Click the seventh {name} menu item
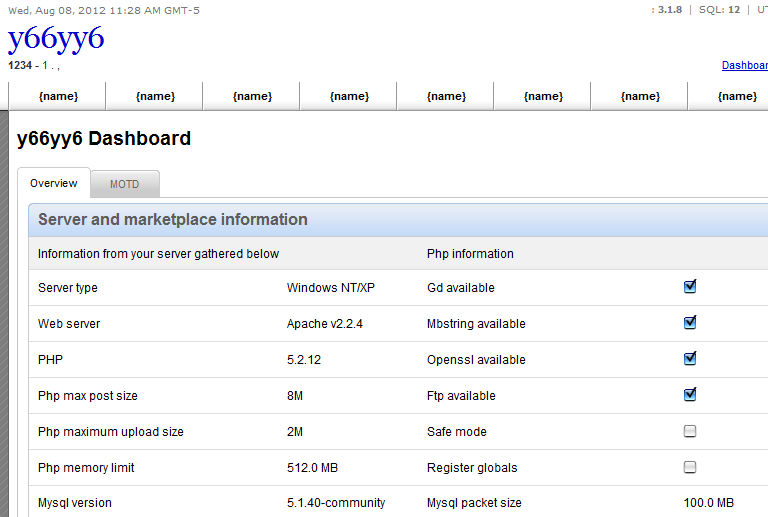768x517 pixels. coord(640,96)
